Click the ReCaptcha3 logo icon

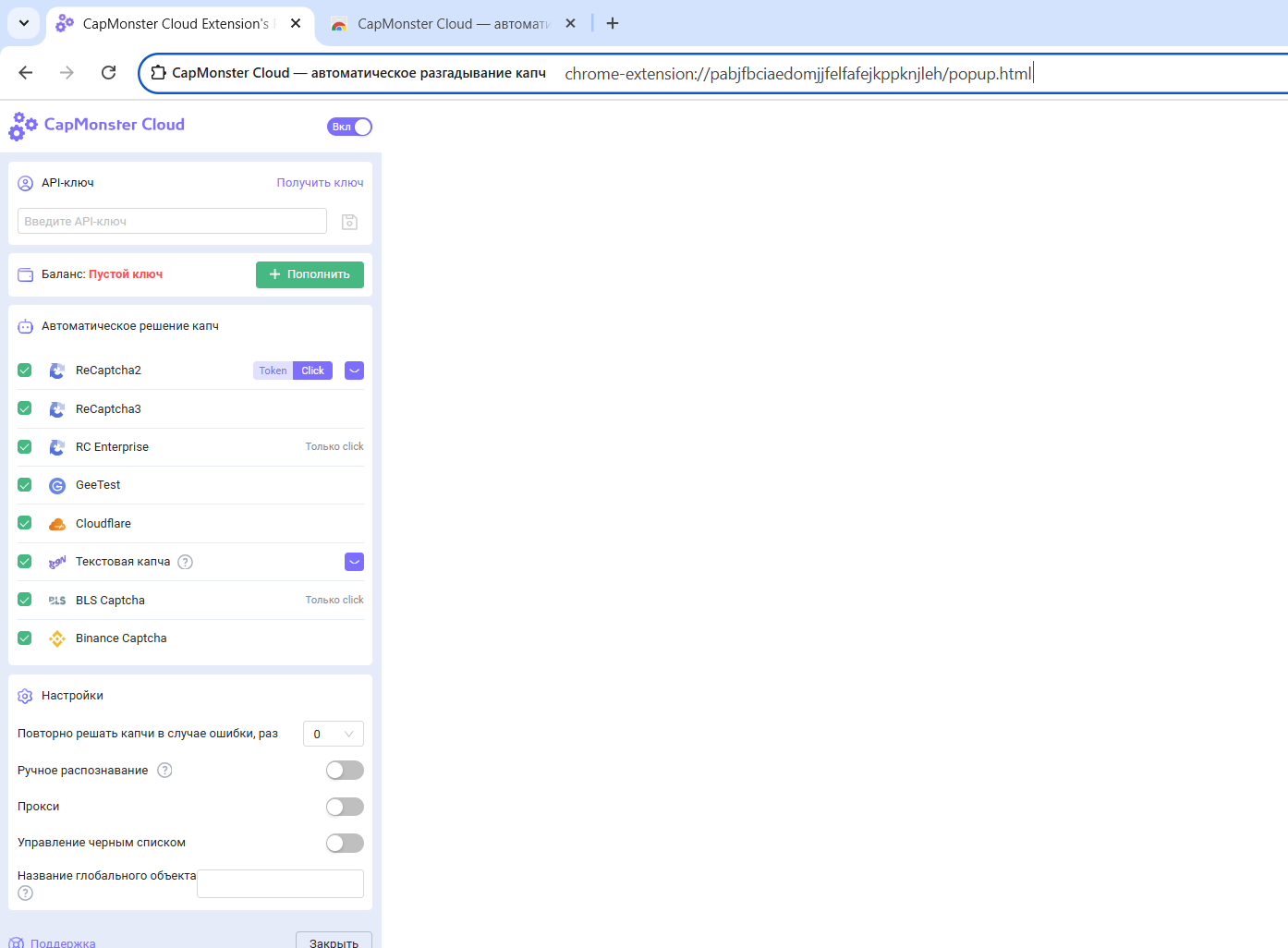tap(57, 409)
